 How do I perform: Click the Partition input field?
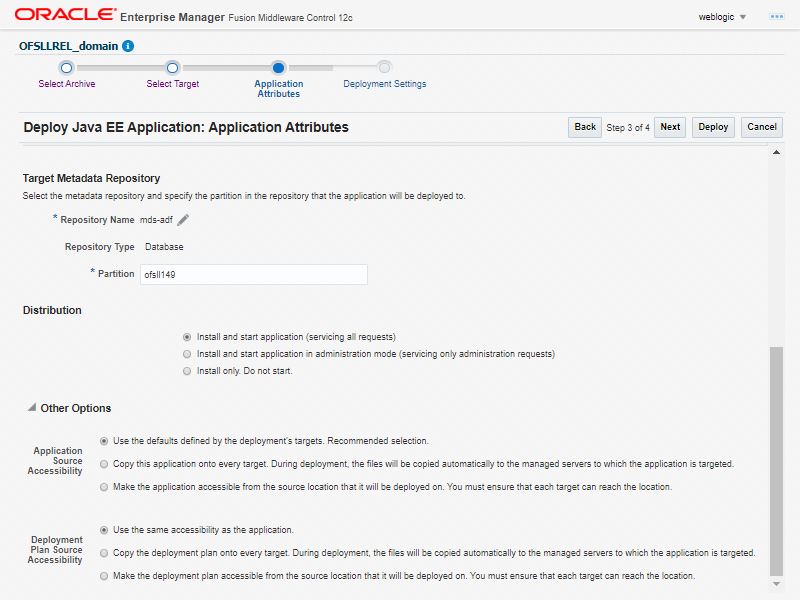254,274
